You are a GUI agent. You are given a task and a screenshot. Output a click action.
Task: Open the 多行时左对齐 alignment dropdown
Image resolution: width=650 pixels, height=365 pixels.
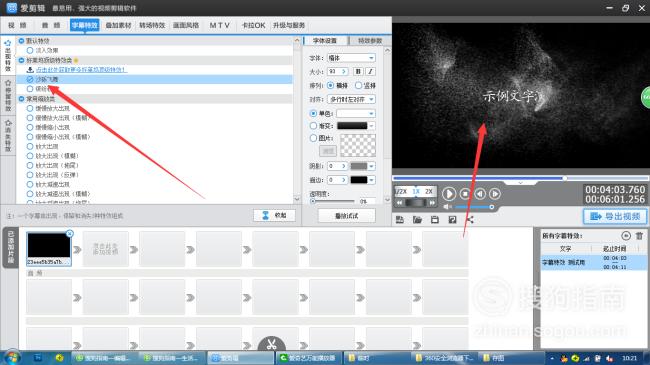(351, 99)
